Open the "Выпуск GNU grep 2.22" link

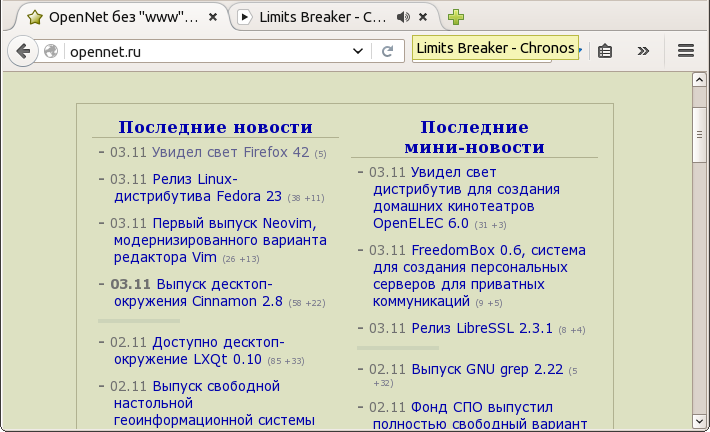click(x=489, y=368)
